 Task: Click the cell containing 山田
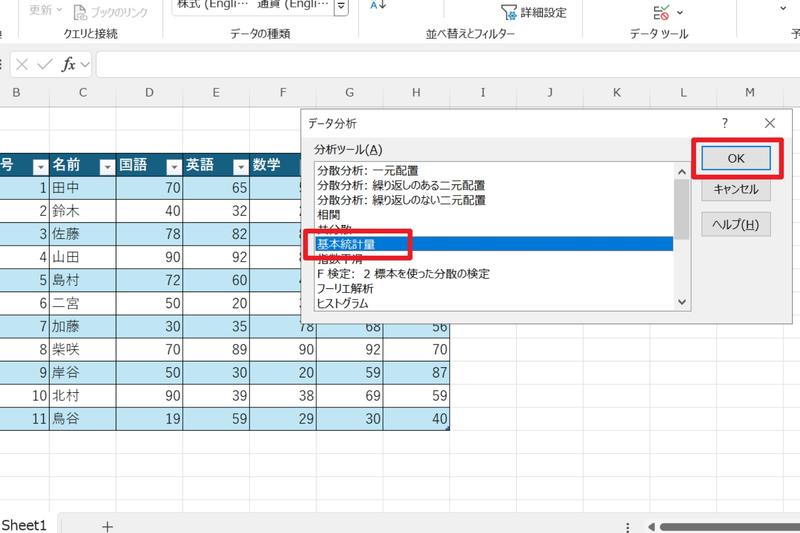(x=83, y=257)
